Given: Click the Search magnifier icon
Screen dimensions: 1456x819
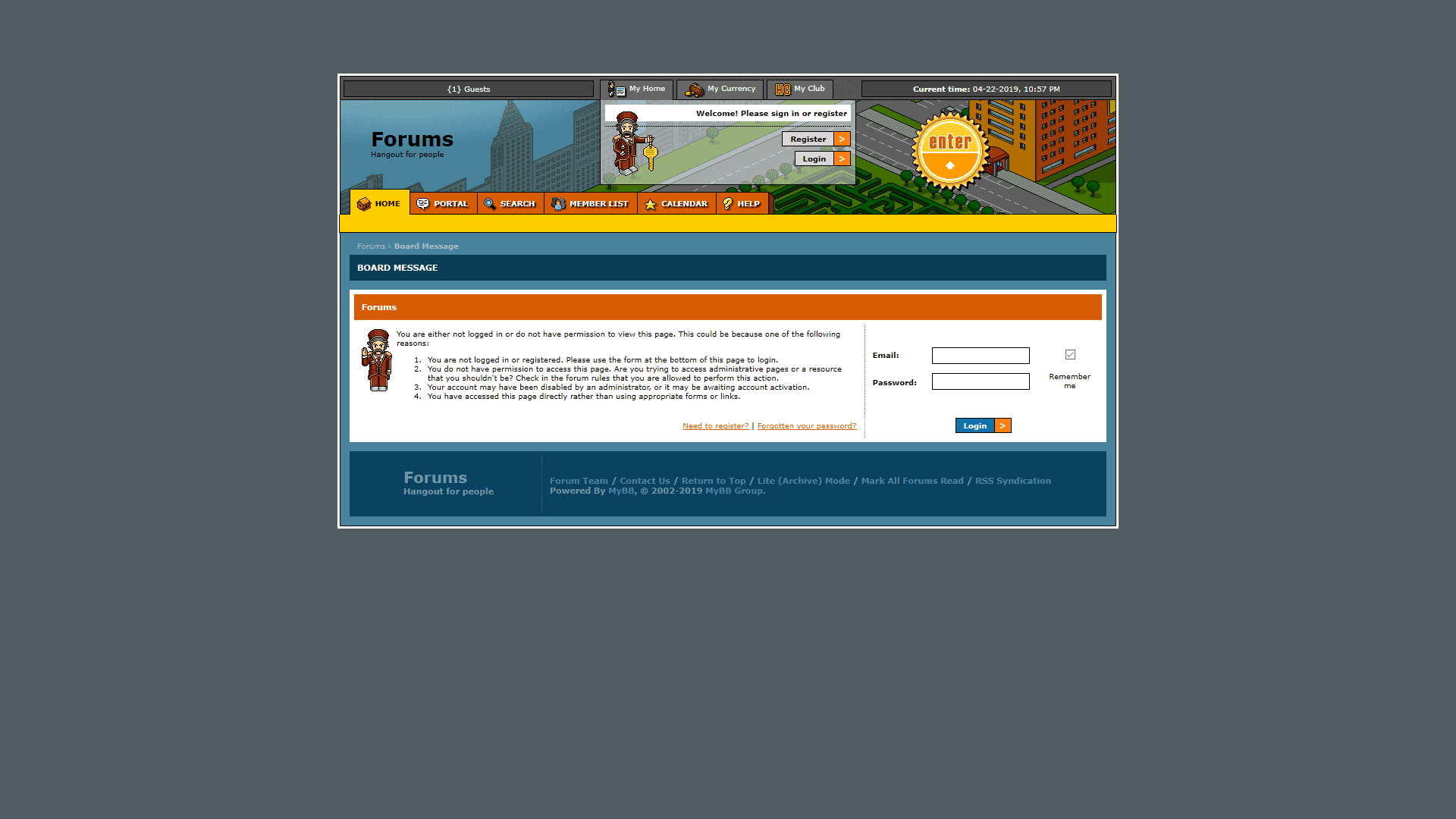Looking at the screenshot, I should (489, 203).
